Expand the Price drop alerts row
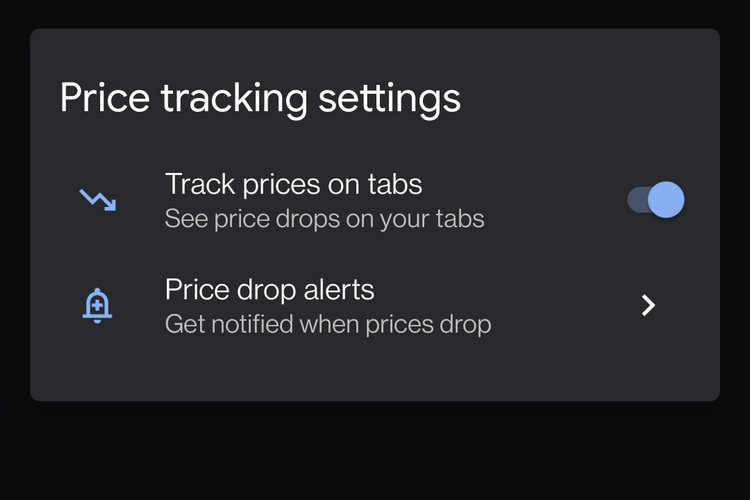 (x=375, y=306)
